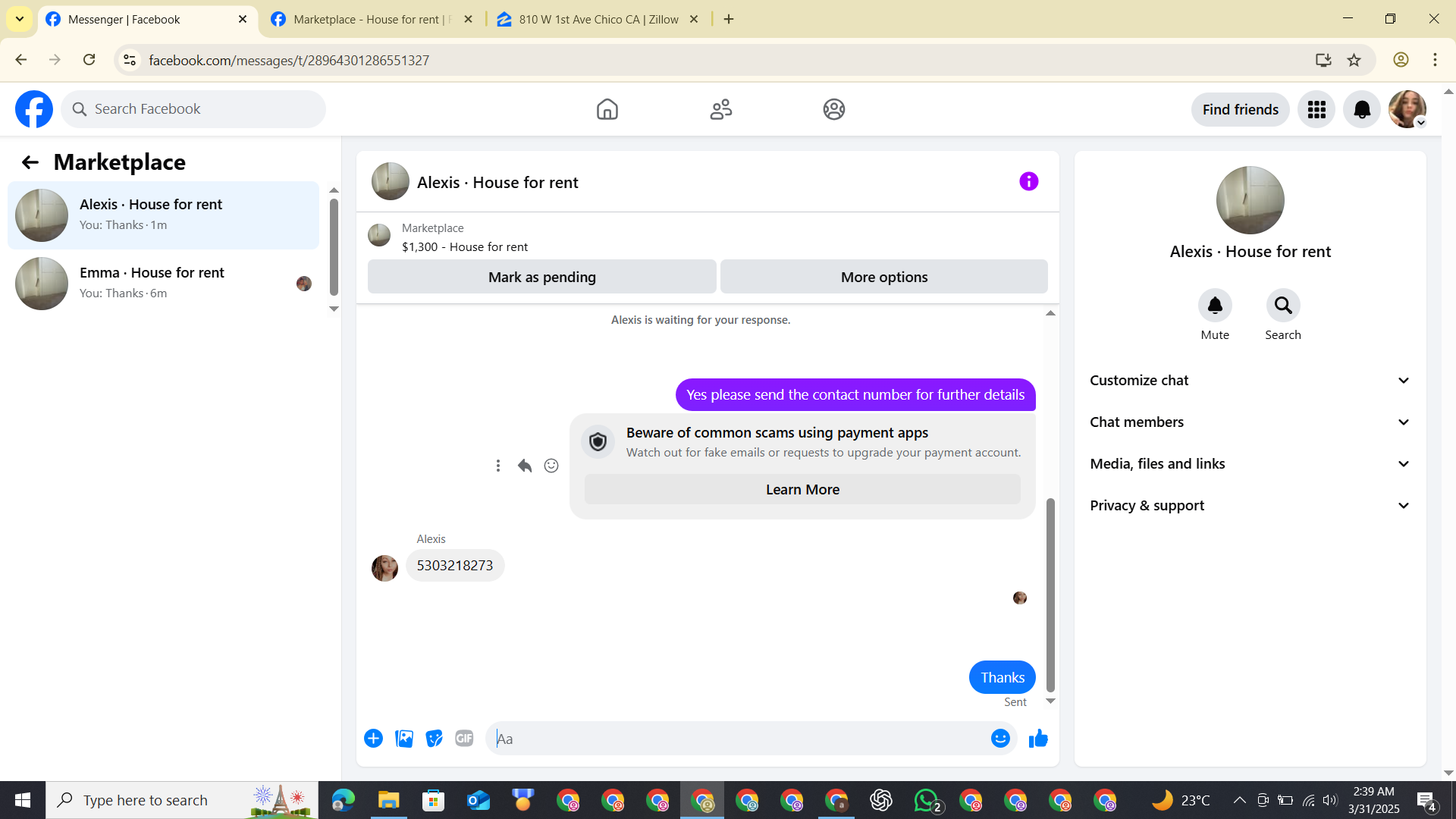The width and height of the screenshot is (1456, 819).
Task: Open Windows notification center icon
Action: (1426, 801)
